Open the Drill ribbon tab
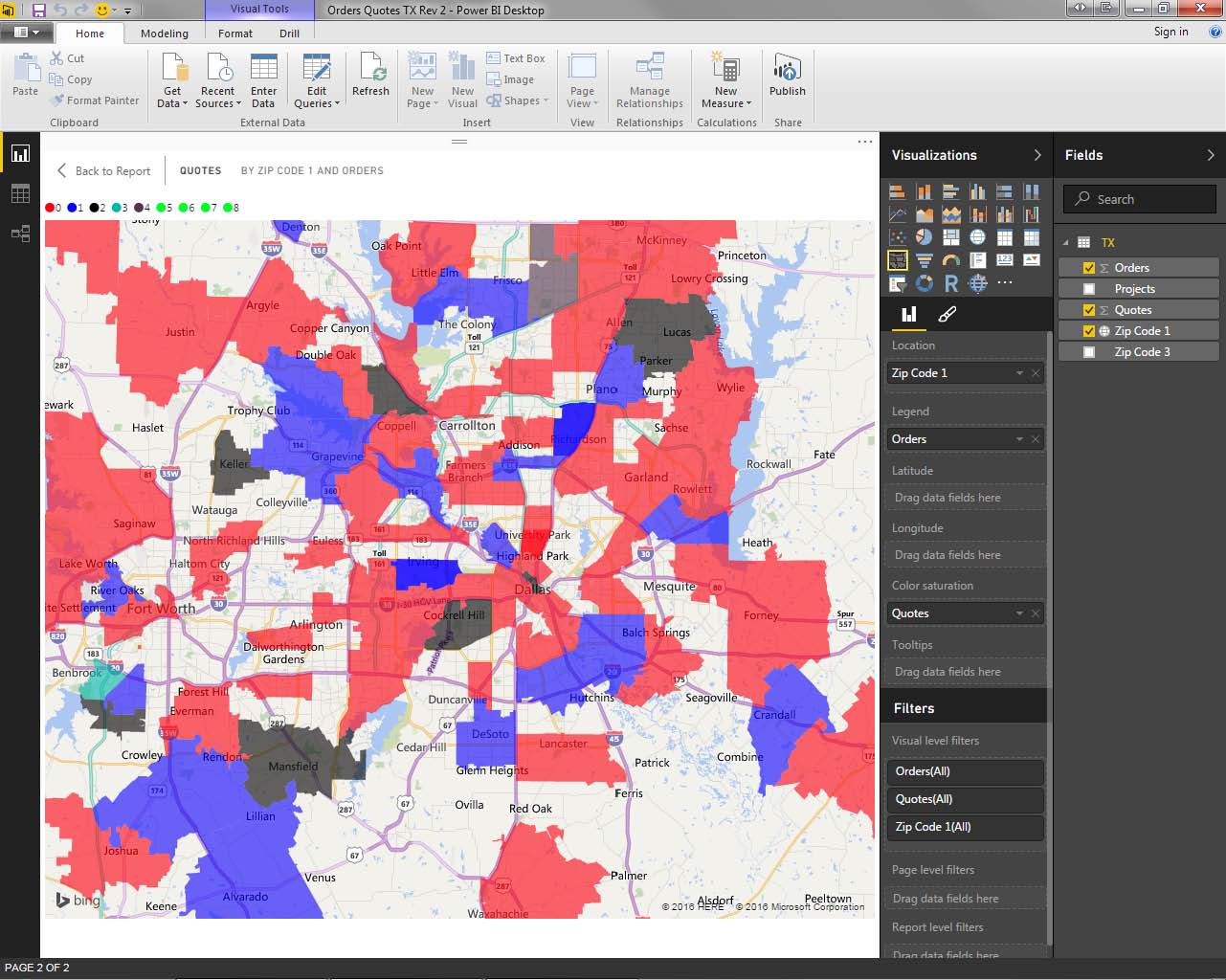Screen dimensions: 1226x980 [x=290, y=33]
